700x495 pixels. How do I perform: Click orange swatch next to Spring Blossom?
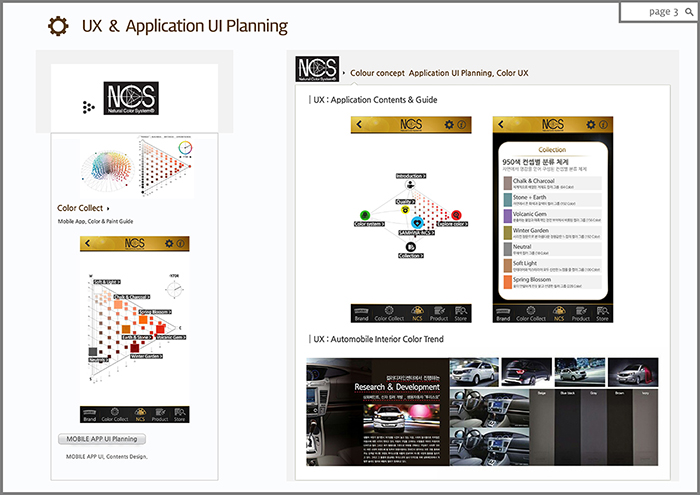tap(508, 282)
